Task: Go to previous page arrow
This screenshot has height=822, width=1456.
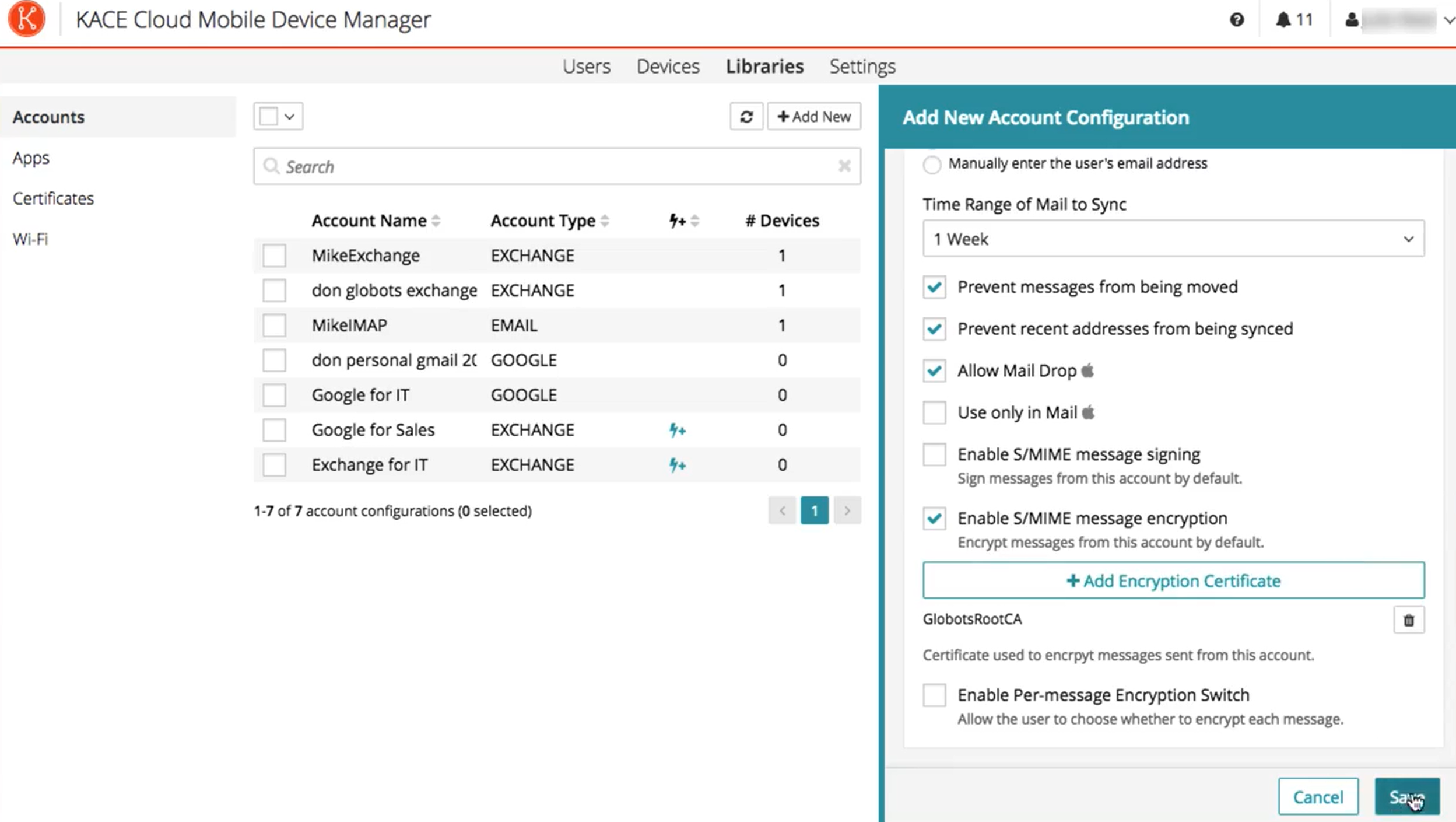Action: [782, 511]
